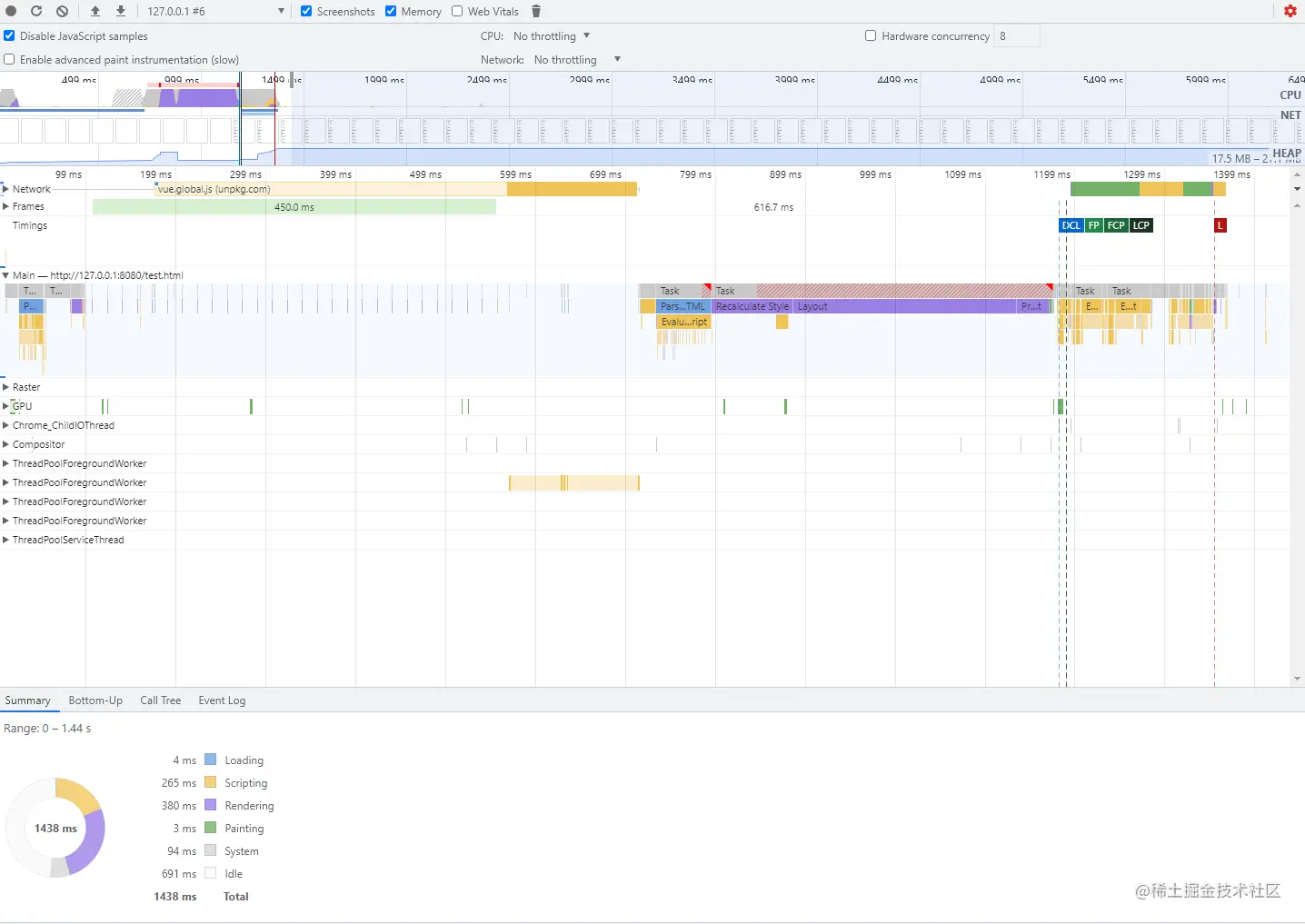
Task: Click the LCP timing marker
Action: pos(1141,225)
